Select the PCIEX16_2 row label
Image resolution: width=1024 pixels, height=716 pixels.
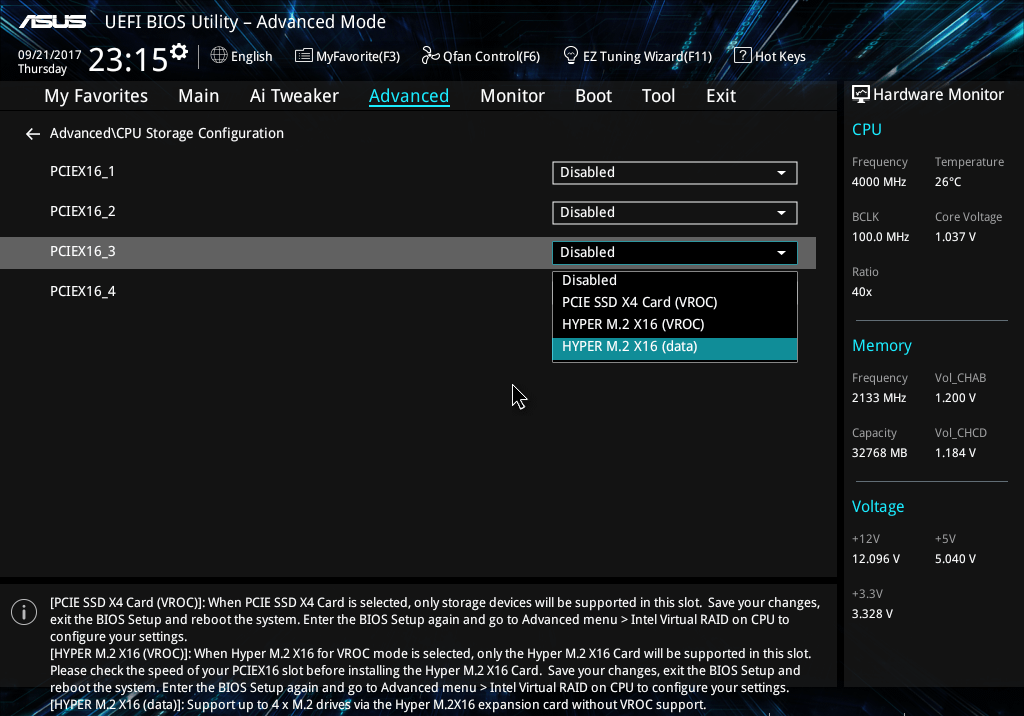(82, 211)
